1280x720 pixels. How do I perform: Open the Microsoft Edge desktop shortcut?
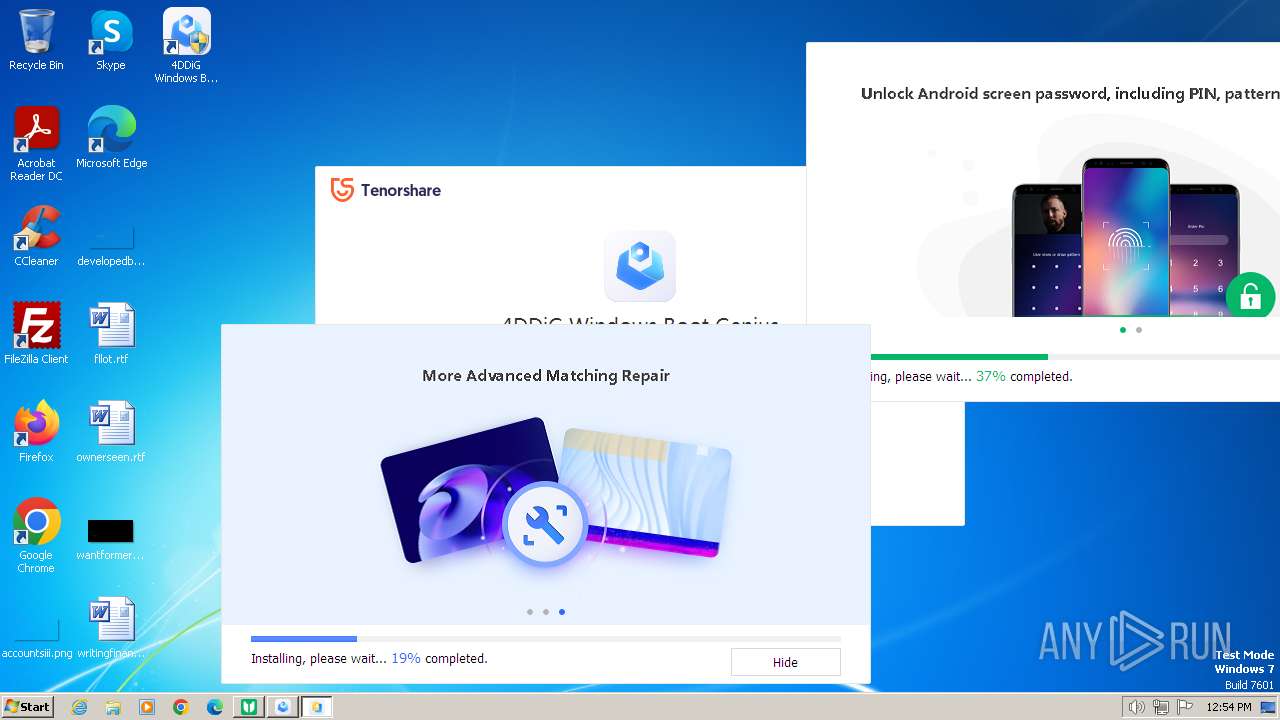click(x=111, y=138)
